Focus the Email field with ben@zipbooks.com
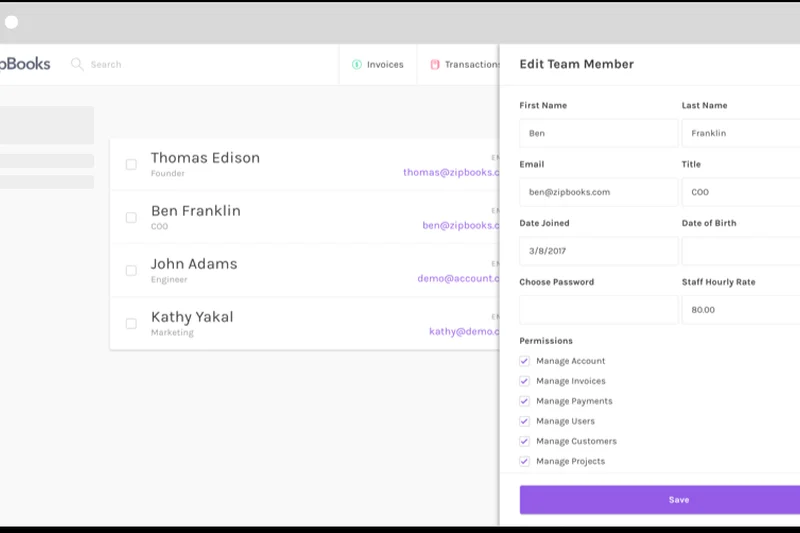This screenshot has height=533, width=800. [598, 192]
